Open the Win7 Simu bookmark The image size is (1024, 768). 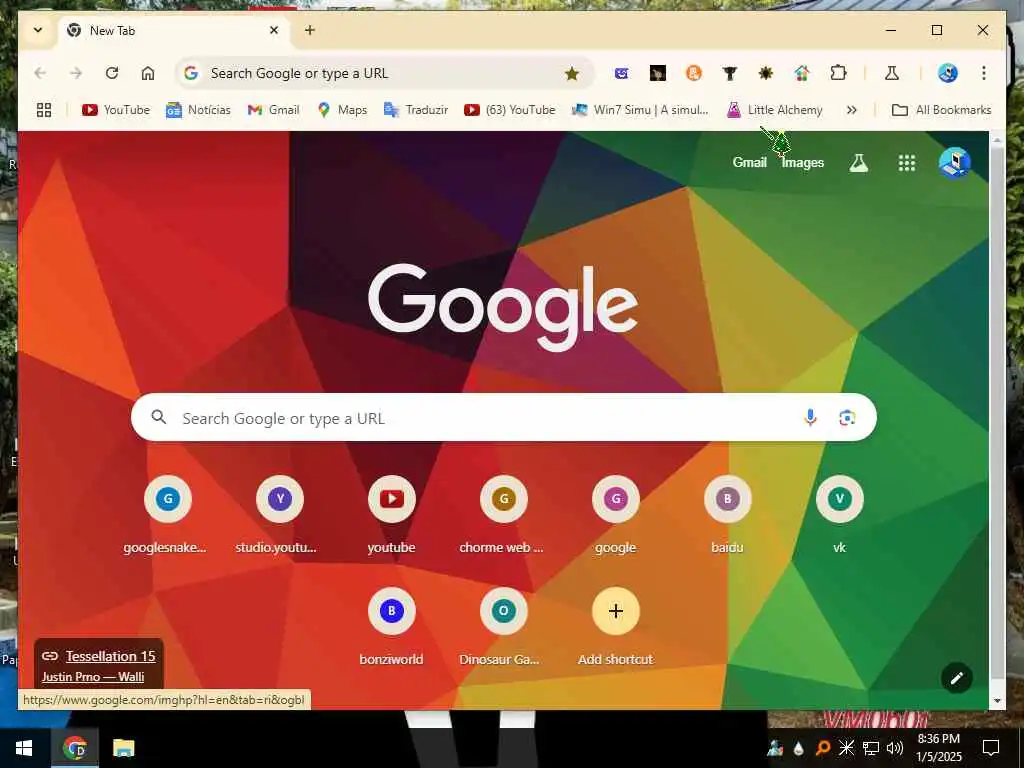point(639,110)
